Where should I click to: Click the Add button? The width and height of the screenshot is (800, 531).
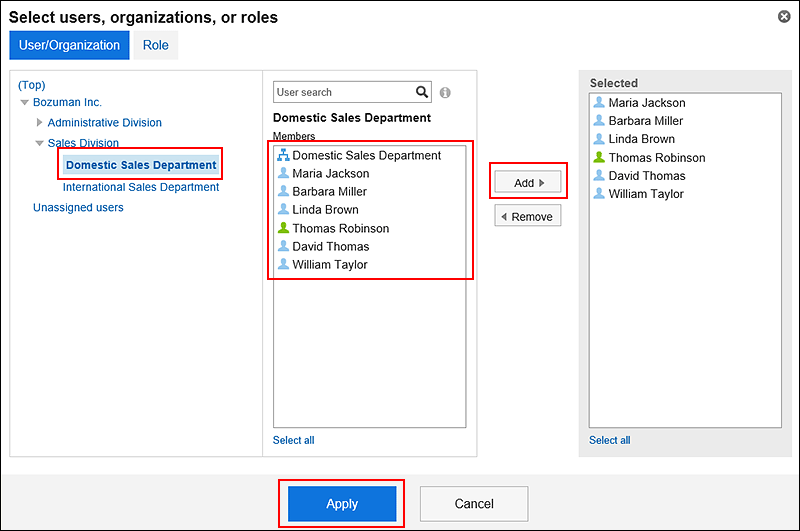coord(528,182)
